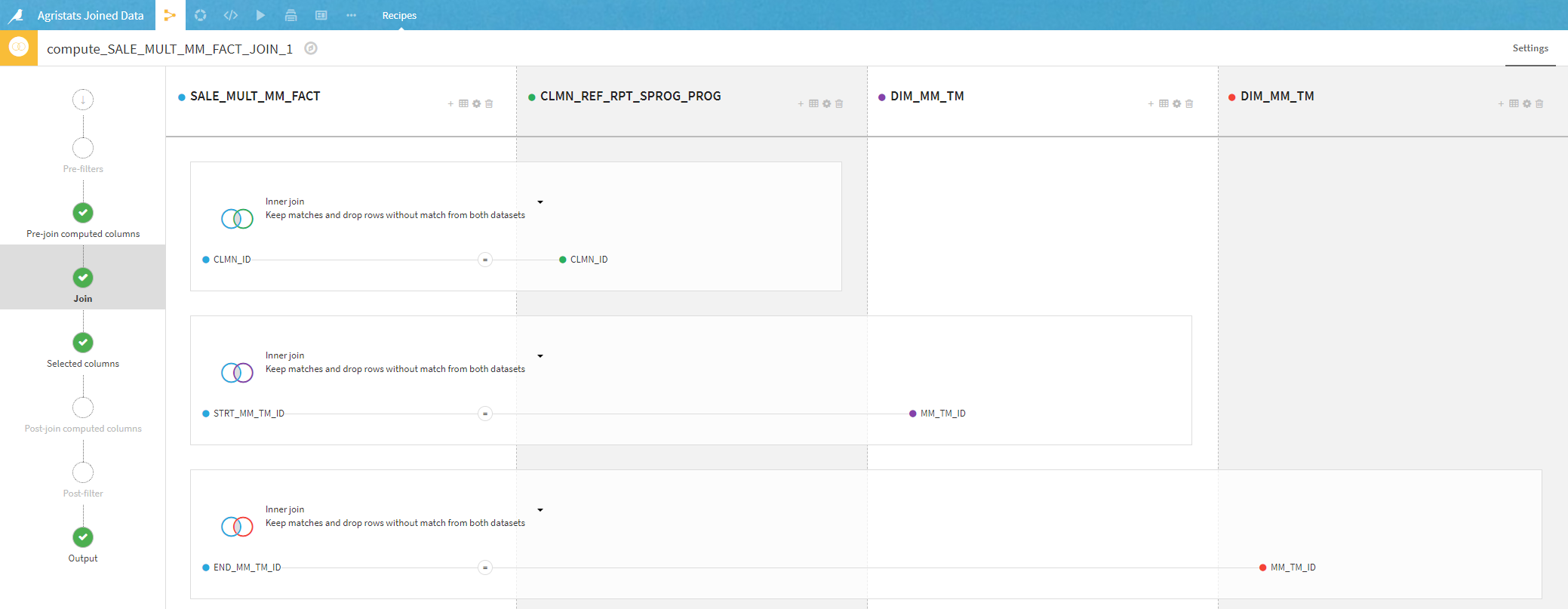
Task: Select the CLMN_REF_RPT_SPROG_PROG dataset header
Action: click(631, 97)
